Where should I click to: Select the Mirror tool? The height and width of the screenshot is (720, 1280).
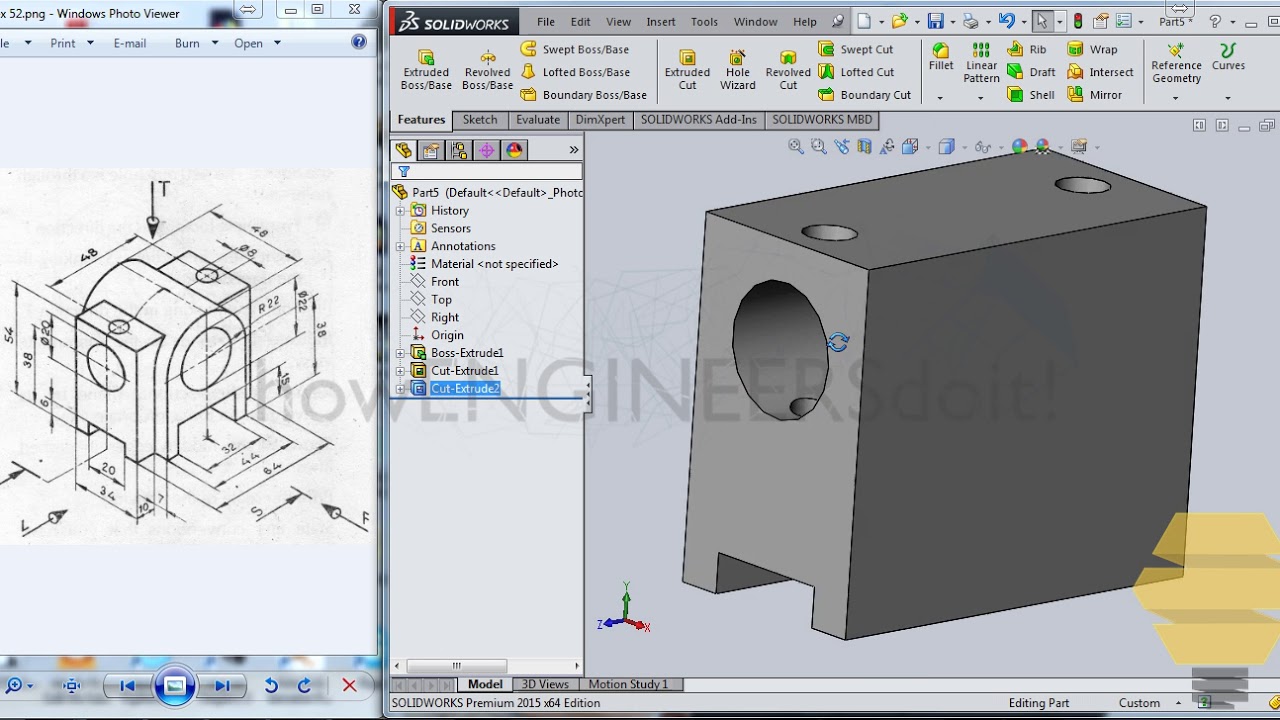(1094, 95)
